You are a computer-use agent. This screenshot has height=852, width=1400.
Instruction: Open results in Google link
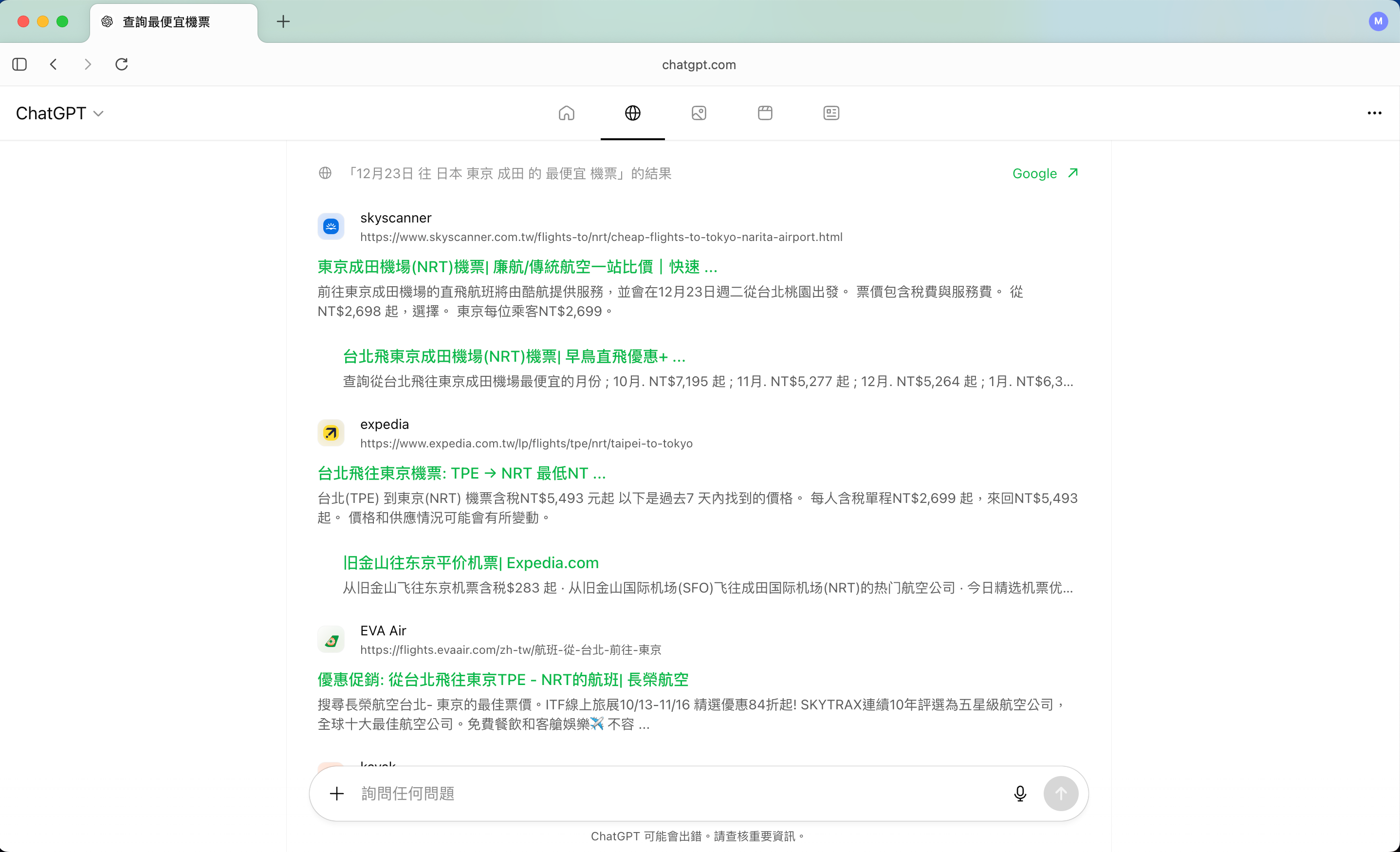tap(1044, 173)
